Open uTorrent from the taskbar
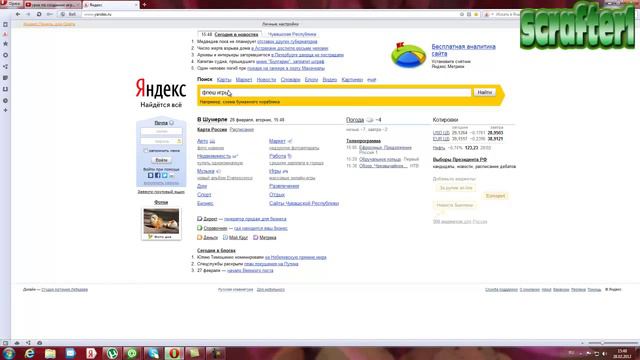The width and height of the screenshot is (640, 360). [x=112, y=353]
